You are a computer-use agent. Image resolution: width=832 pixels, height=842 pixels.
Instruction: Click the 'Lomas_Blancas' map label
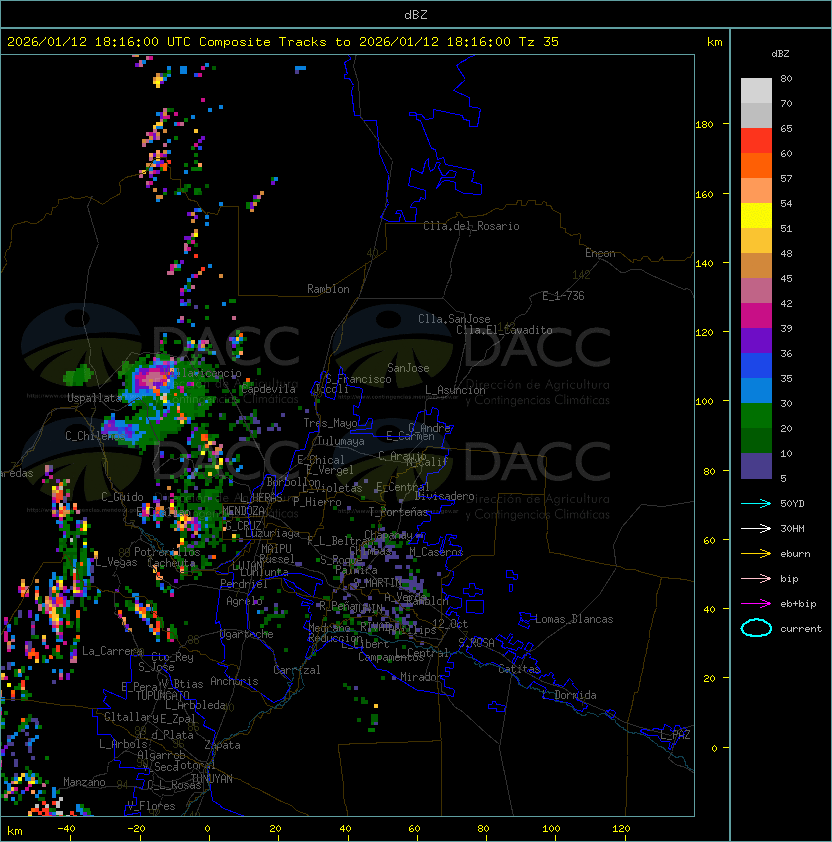pyautogui.click(x=574, y=619)
